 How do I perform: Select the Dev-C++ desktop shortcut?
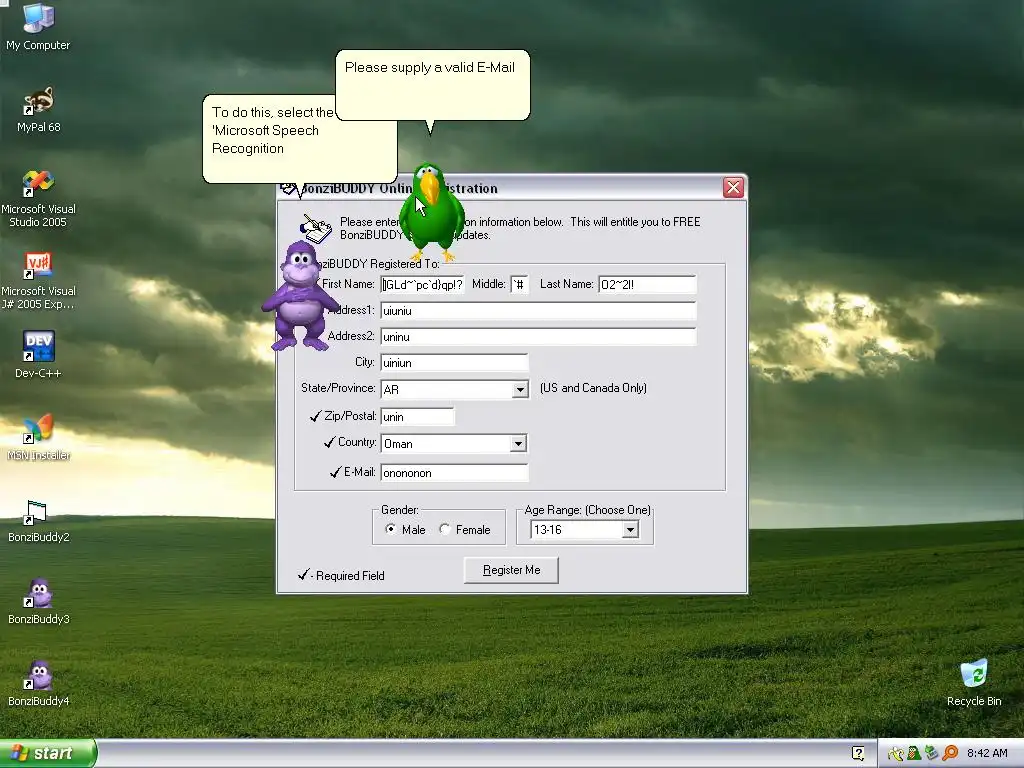click(38, 355)
